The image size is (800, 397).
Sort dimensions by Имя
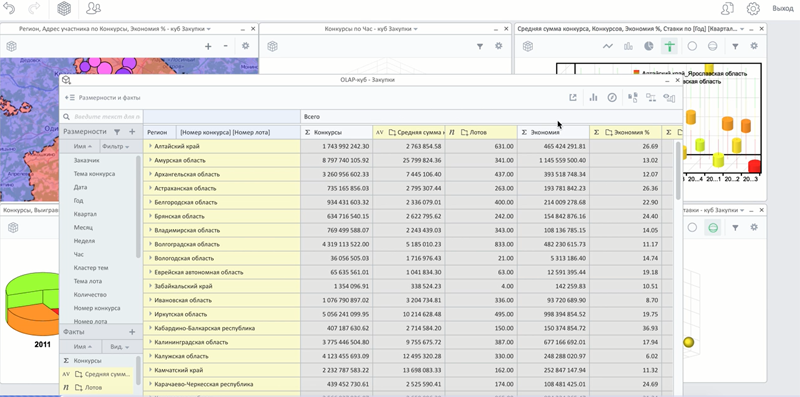coord(83,146)
